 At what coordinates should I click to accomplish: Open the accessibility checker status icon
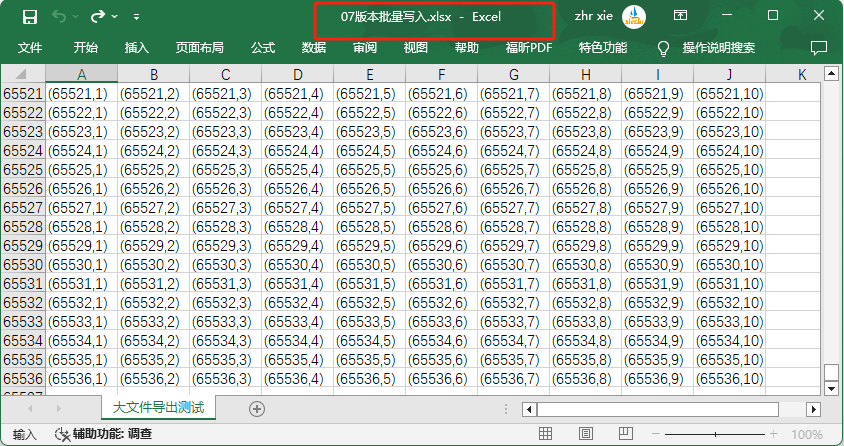tap(62, 435)
